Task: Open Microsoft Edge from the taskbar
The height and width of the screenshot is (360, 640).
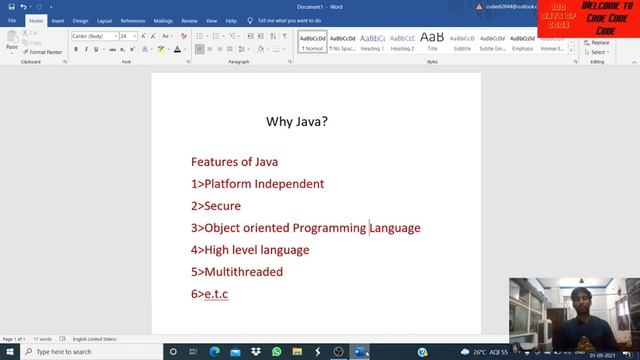Action: pyautogui.click(x=214, y=351)
